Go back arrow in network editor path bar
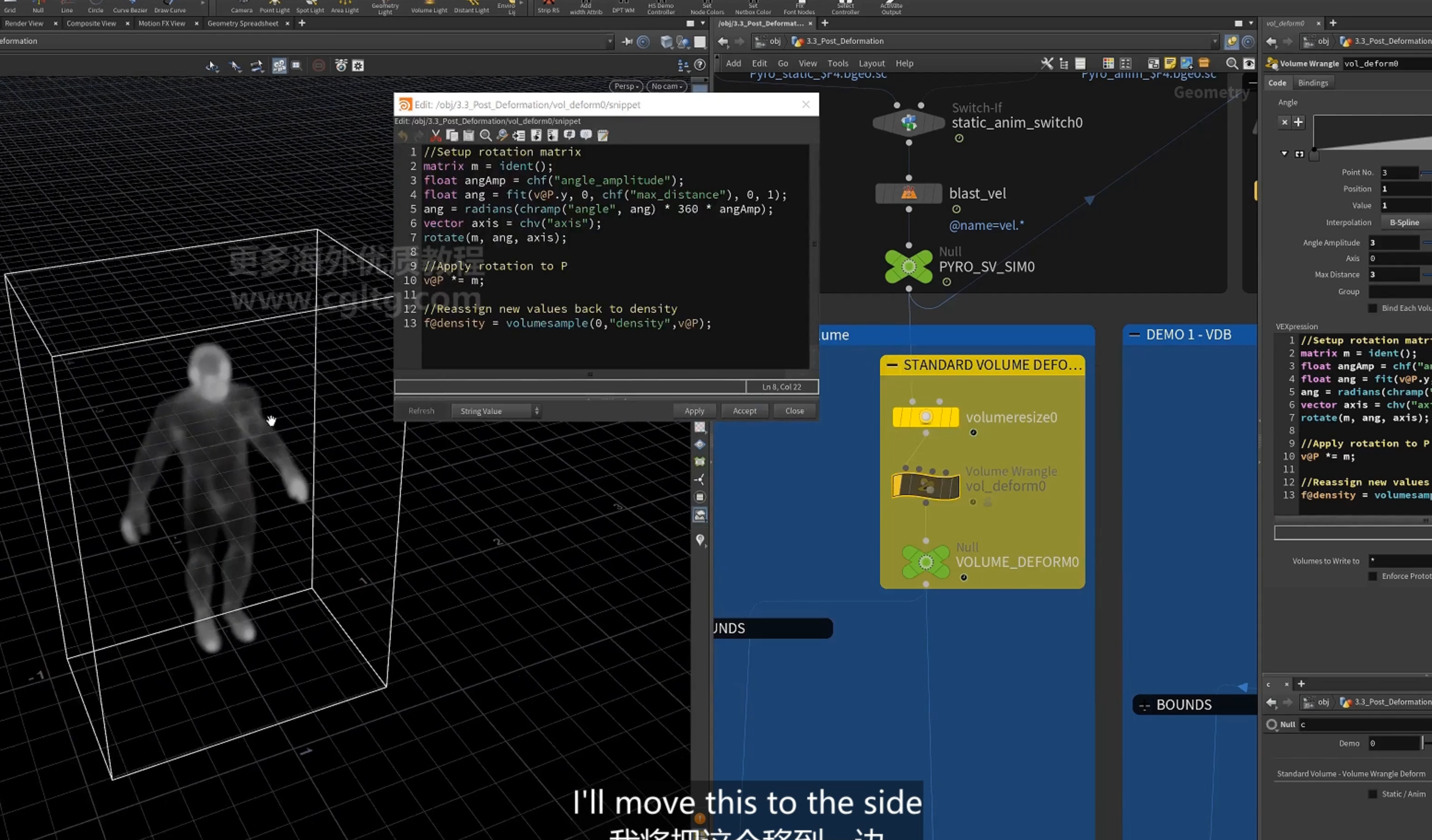The image size is (1432, 840). (x=723, y=41)
